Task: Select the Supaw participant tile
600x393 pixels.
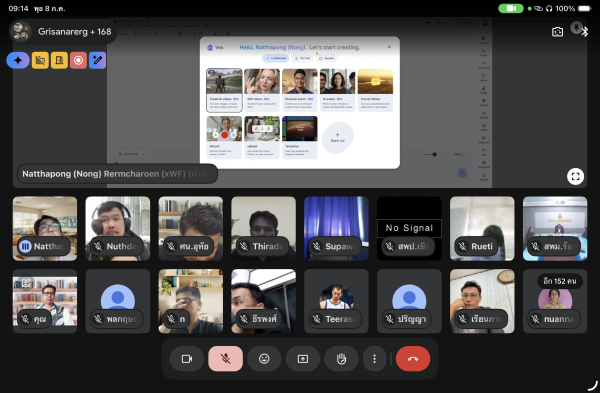Action: pos(336,228)
